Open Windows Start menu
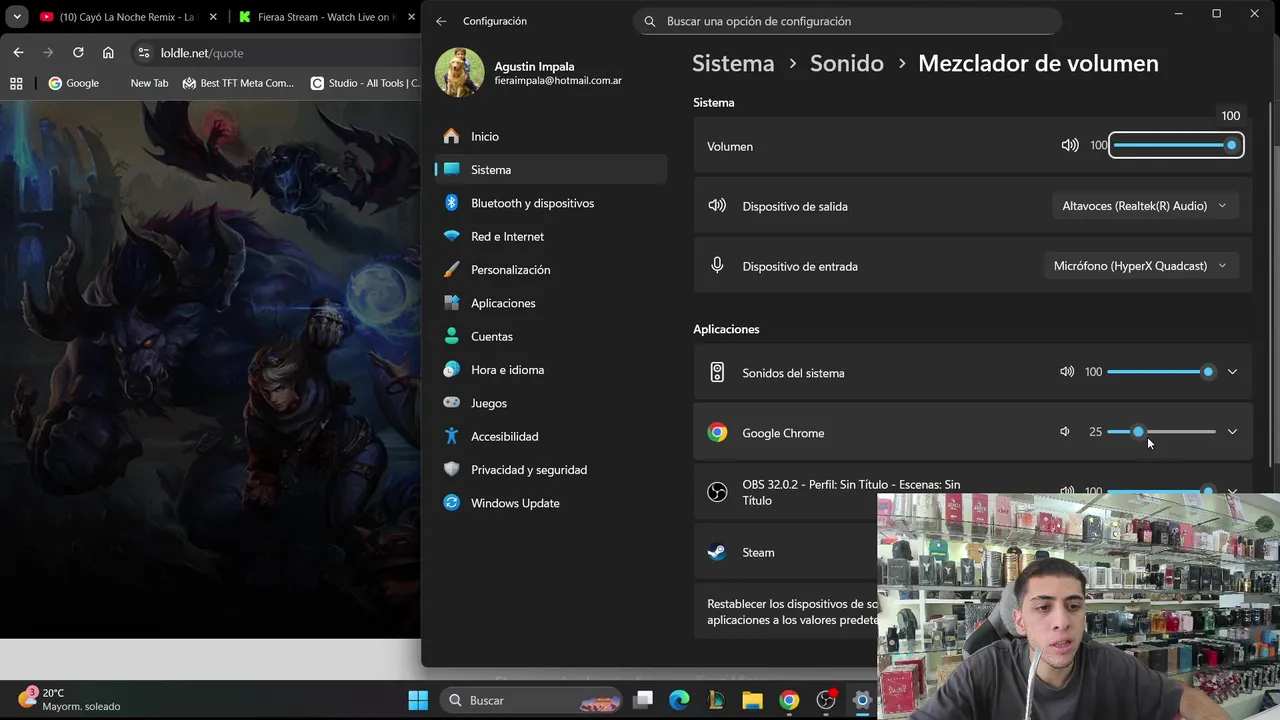Viewport: 1280px width, 720px height. [x=418, y=700]
